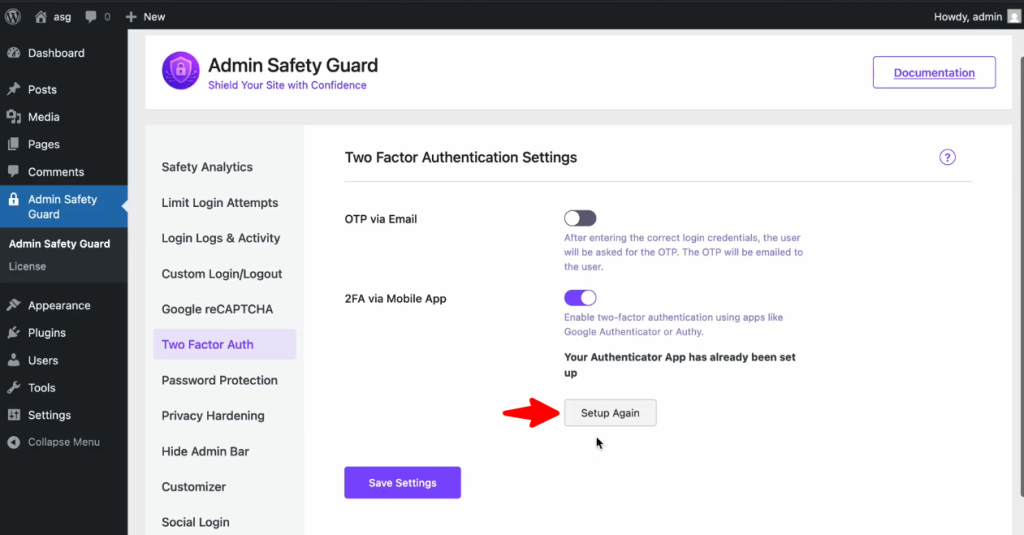Open the Password Protection settings tab
The height and width of the screenshot is (535, 1024).
tap(219, 380)
